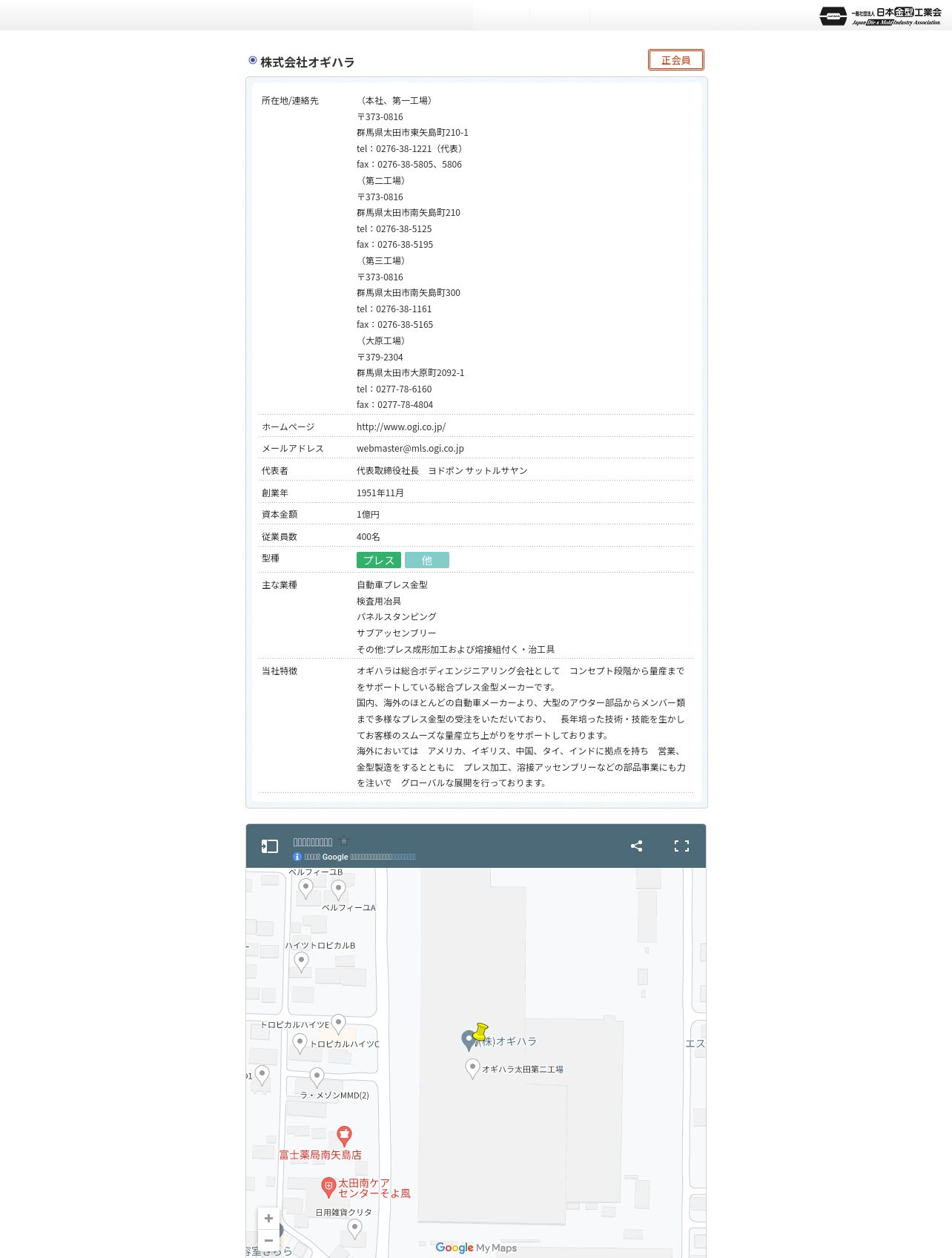Click the 自動車プレス金型 business line
The image size is (952, 1258).
point(392,584)
